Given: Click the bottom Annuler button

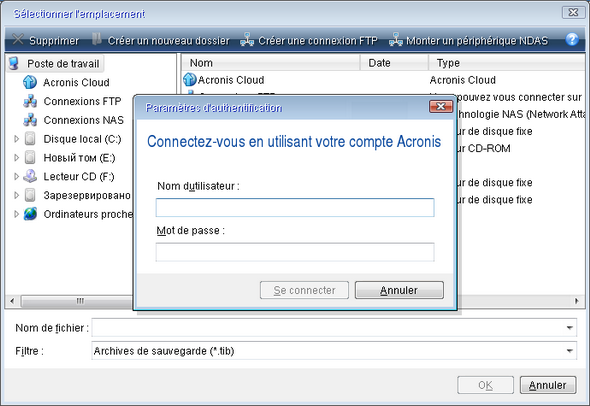Looking at the screenshot, I should pyautogui.click(x=547, y=385).
